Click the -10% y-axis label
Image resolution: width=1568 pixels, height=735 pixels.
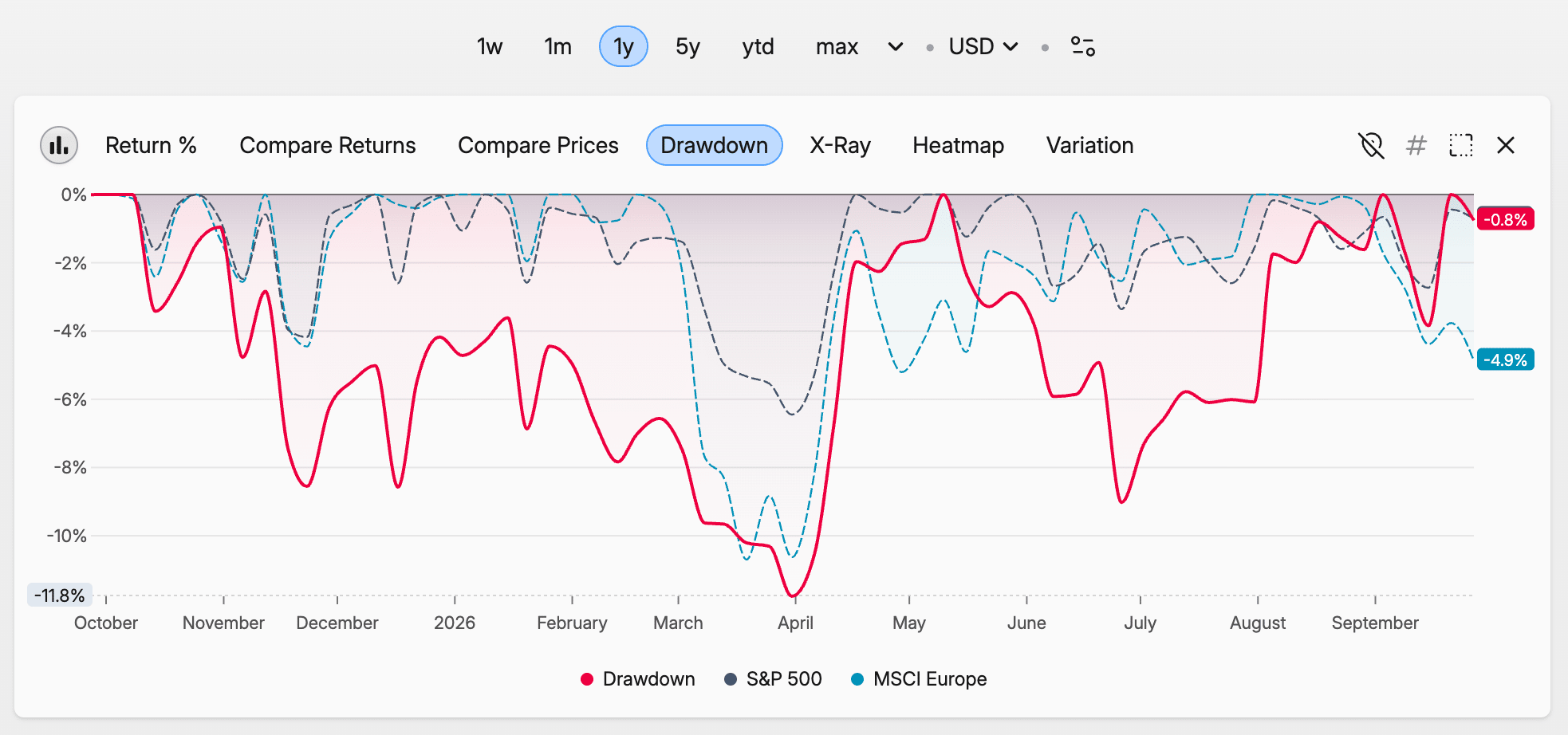pos(67,536)
